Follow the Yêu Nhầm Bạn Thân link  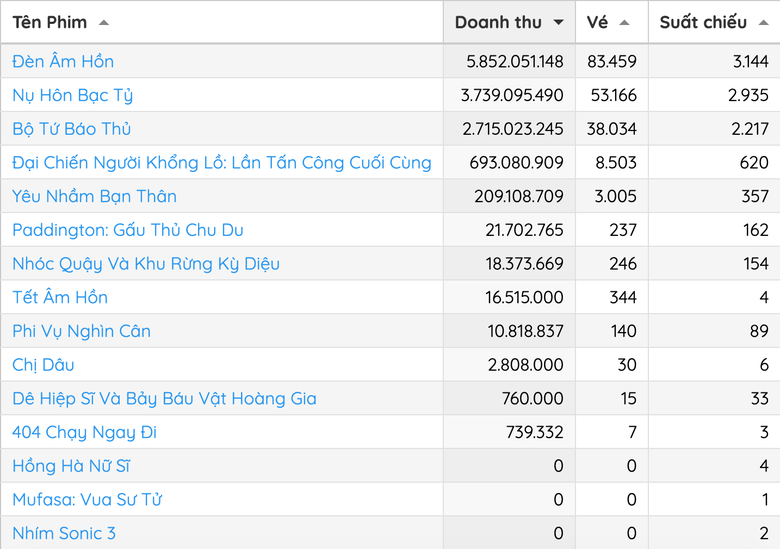point(95,196)
